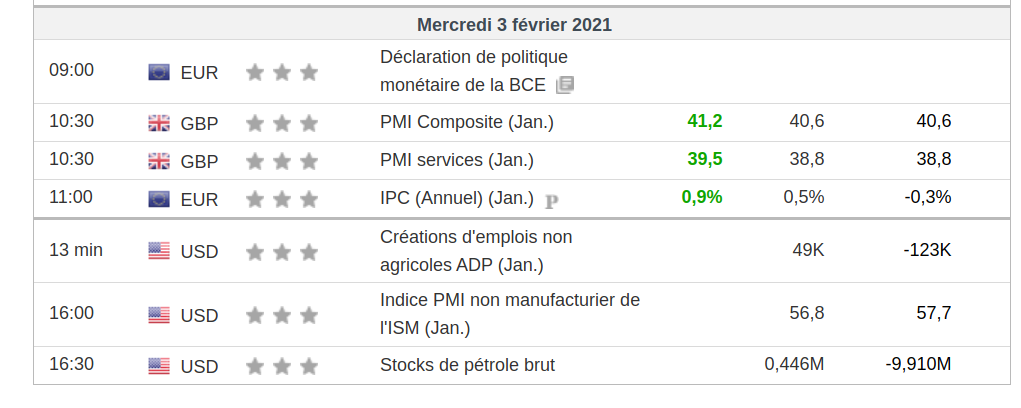This screenshot has height=408, width=1021.
Task: Click the EU flag in the 11:00 IPC row
Action: [x=159, y=199]
